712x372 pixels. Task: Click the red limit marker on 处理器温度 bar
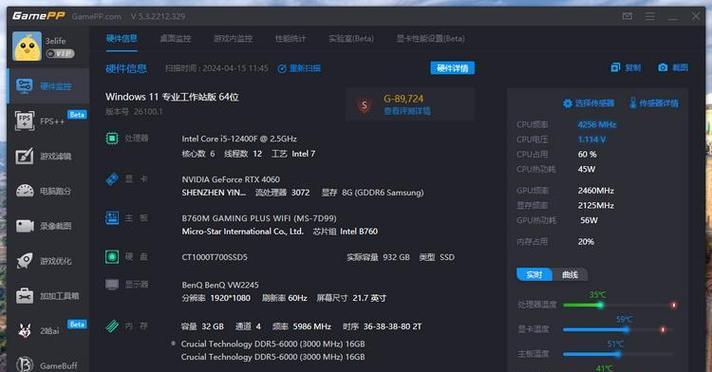(x=674, y=305)
